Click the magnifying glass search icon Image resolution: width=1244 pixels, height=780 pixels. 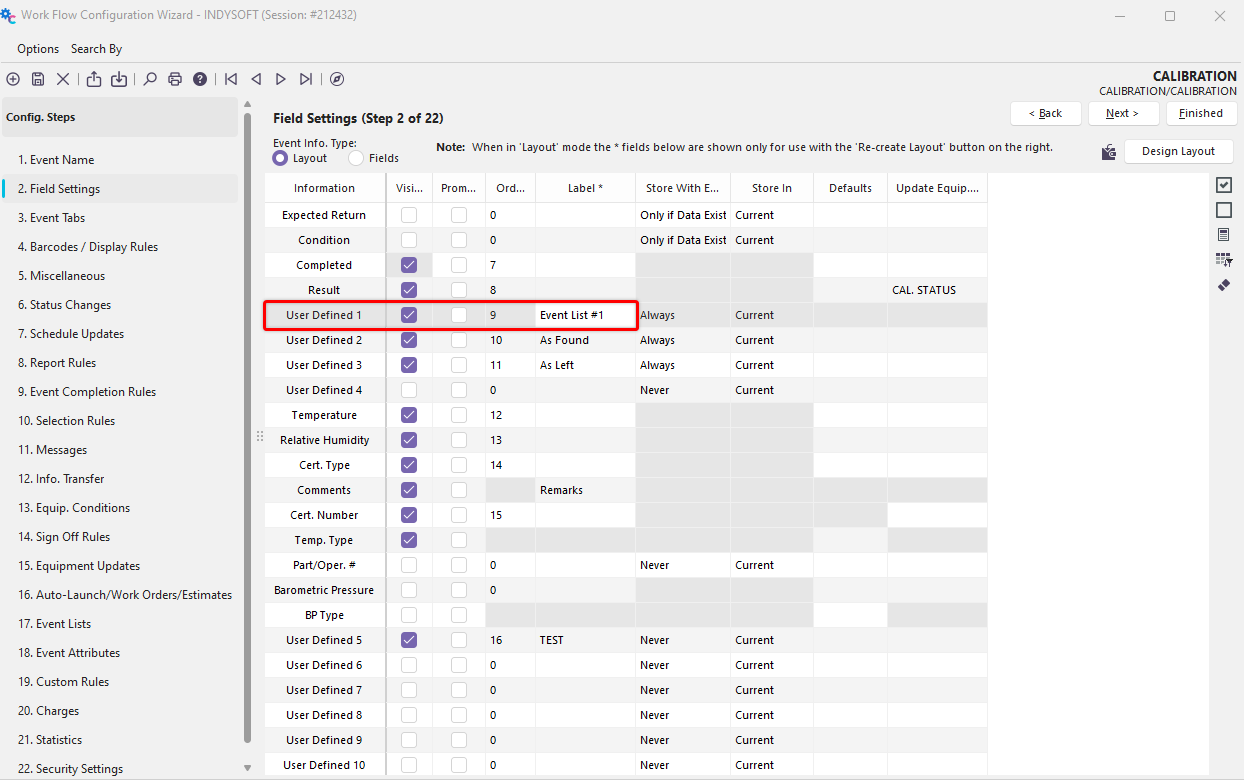(150, 79)
